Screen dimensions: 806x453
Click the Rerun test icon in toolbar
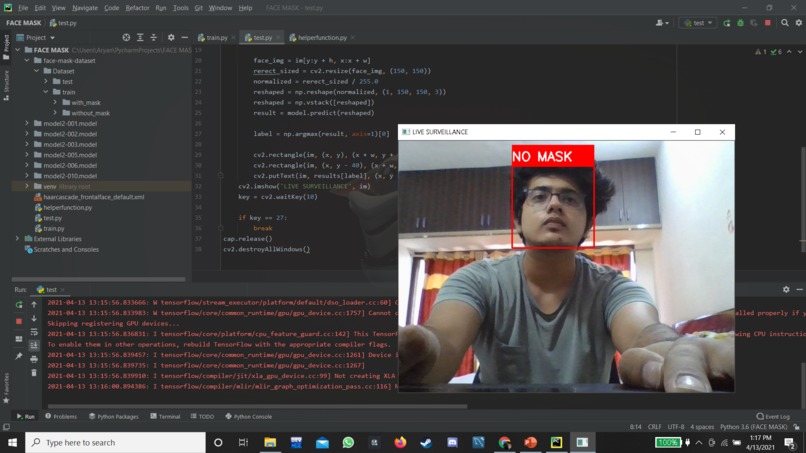726,23
